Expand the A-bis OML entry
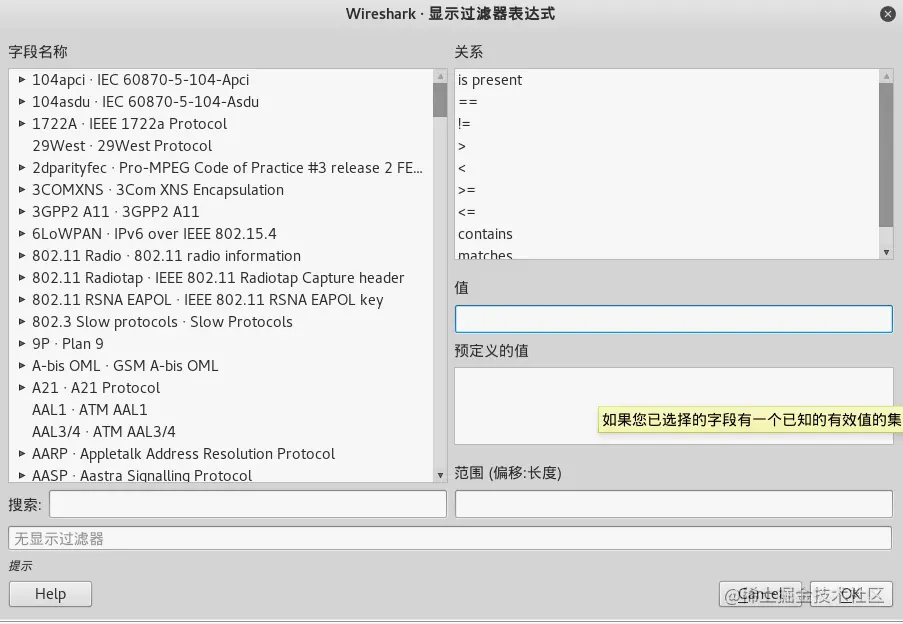This screenshot has height=624, width=903. tap(22, 365)
